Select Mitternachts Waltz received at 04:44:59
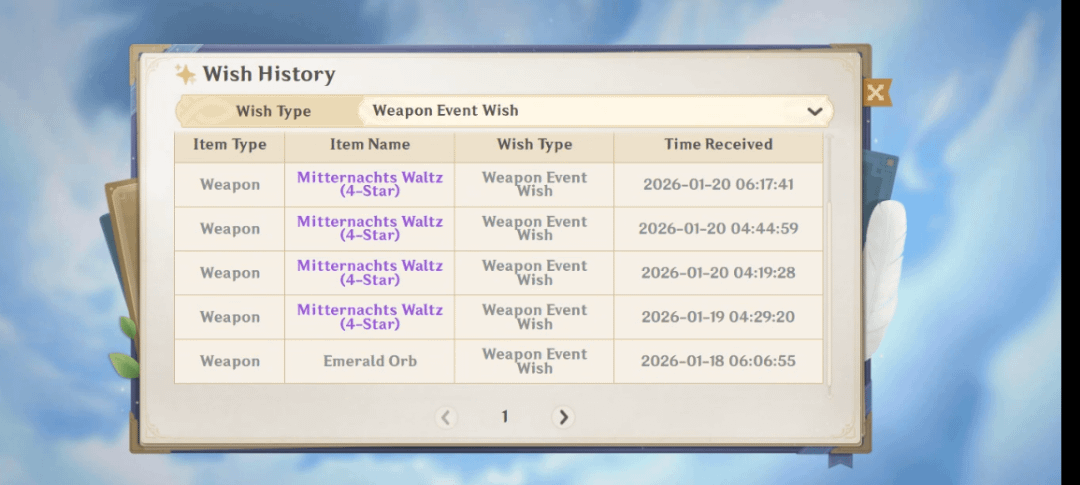Viewport: 1080px width, 485px height. pos(370,228)
